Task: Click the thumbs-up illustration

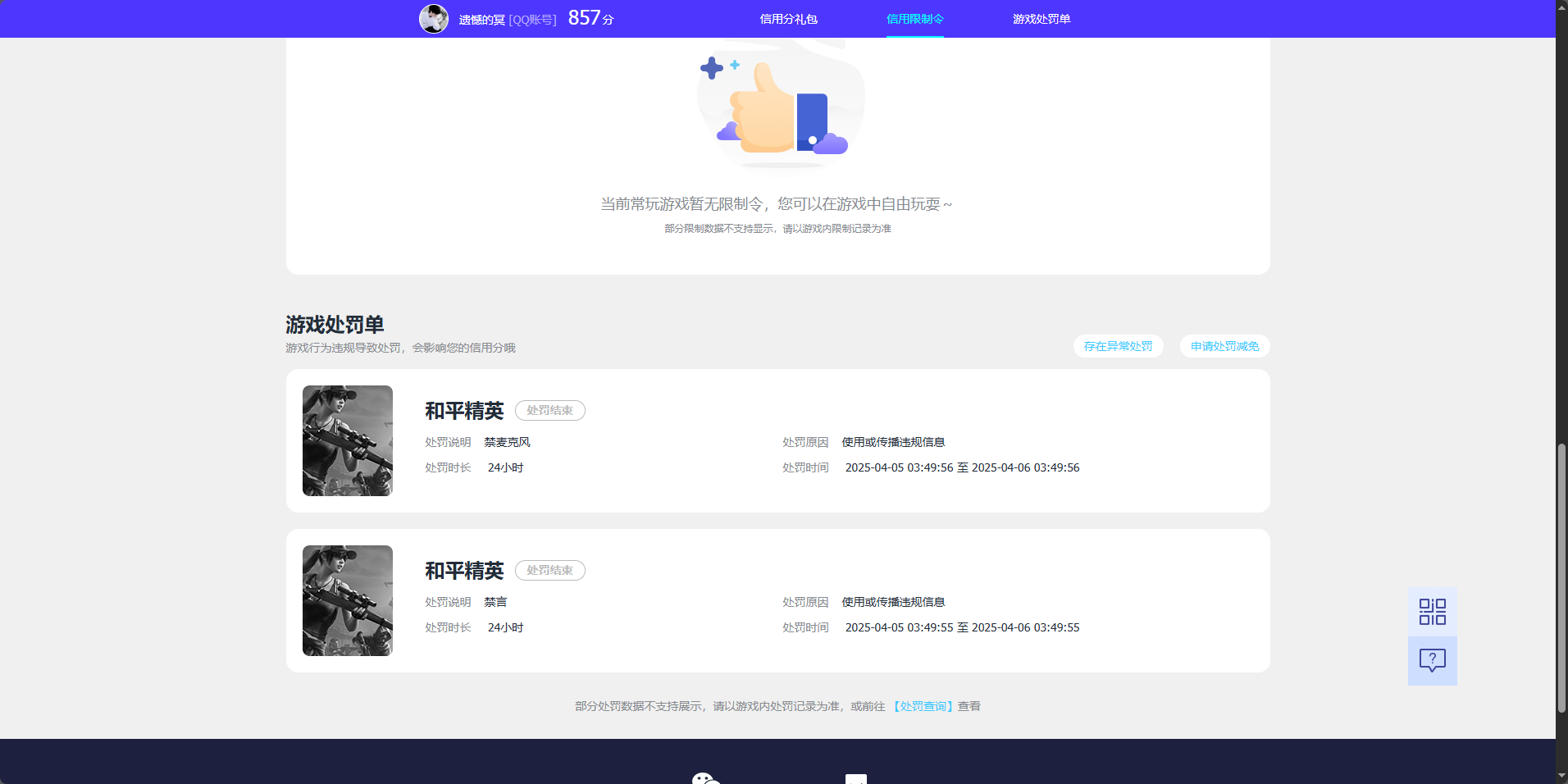Action: (779, 107)
